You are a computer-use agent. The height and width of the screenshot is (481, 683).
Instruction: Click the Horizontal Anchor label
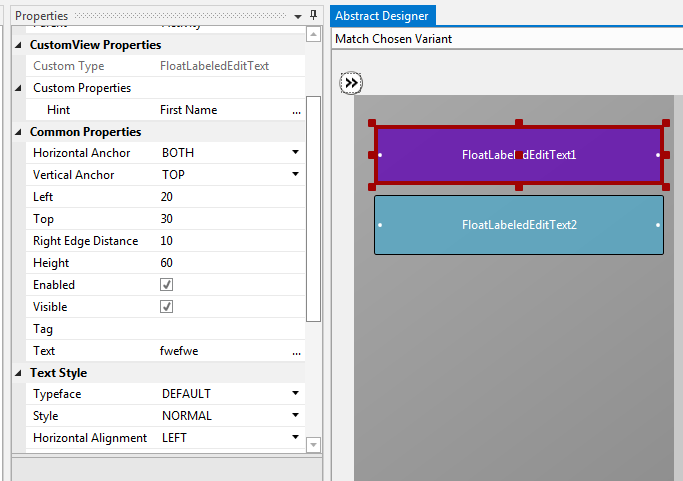coord(81,153)
